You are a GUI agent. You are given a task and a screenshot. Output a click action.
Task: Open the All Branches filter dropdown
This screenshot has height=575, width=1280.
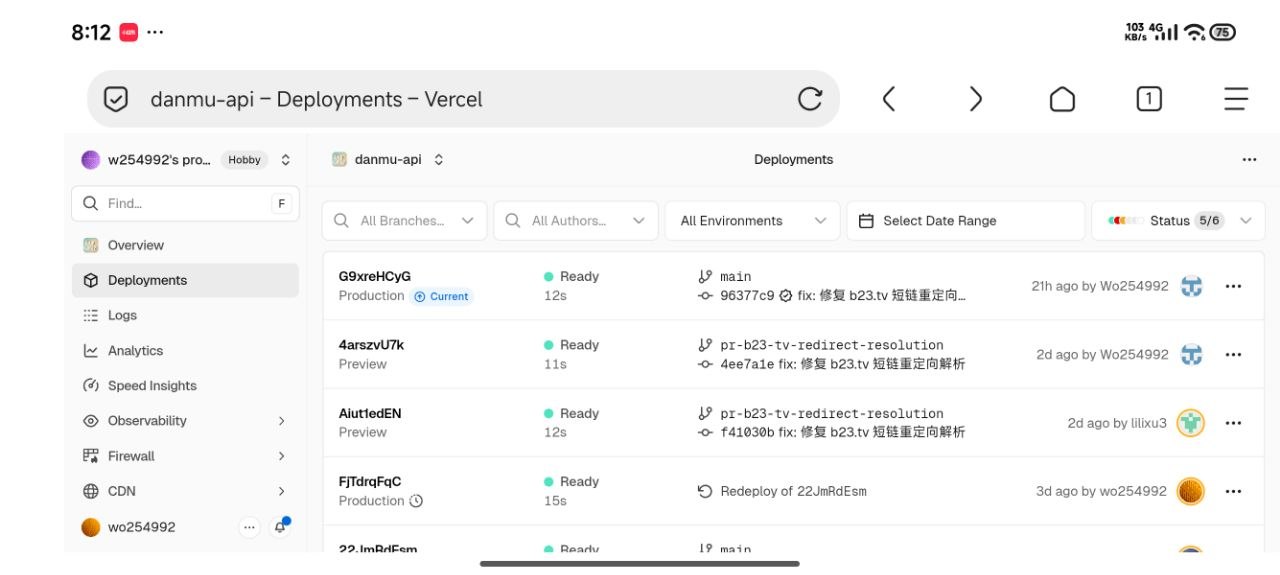click(404, 221)
